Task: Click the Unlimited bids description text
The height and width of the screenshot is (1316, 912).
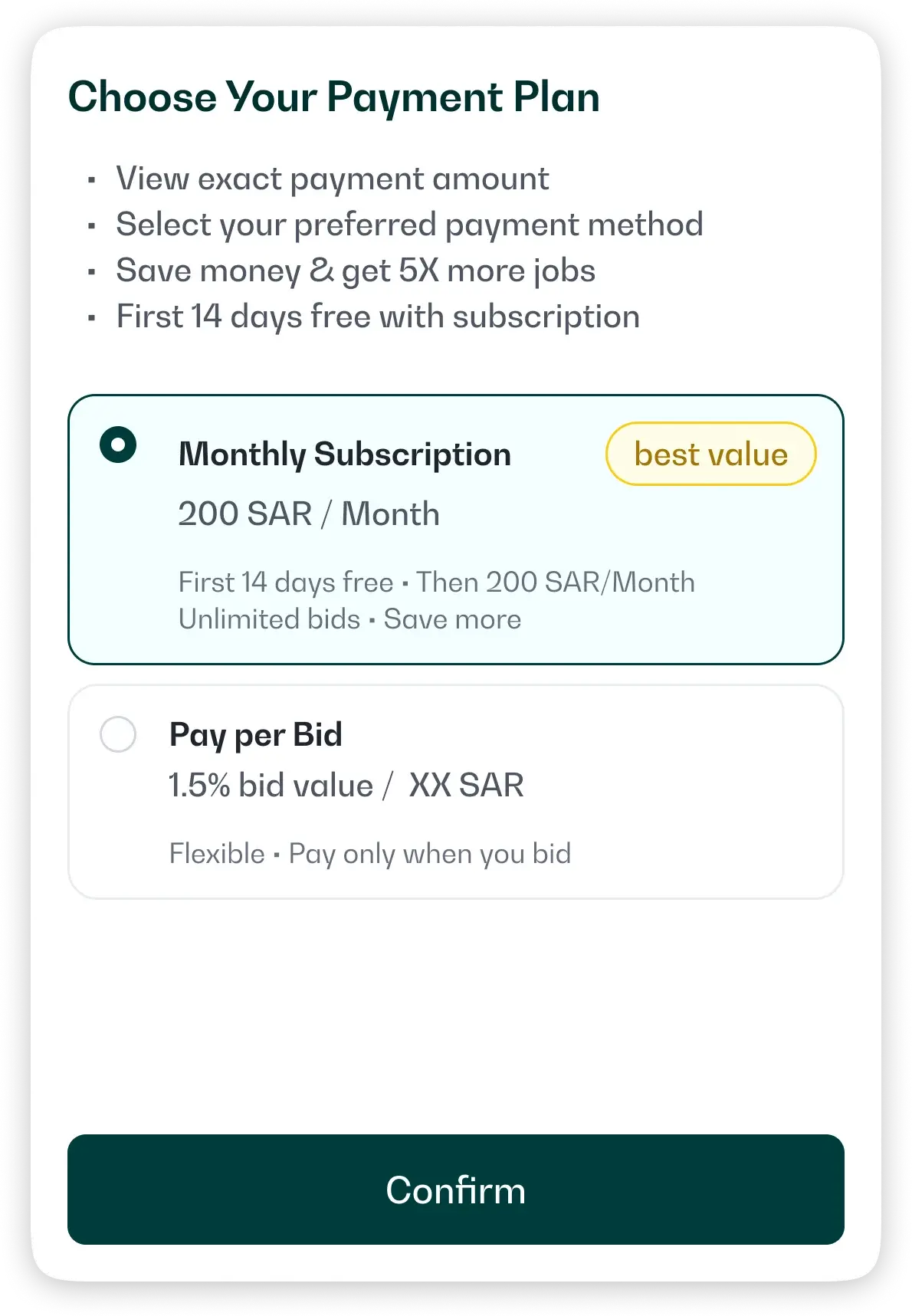Action: [x=349, y=619]
